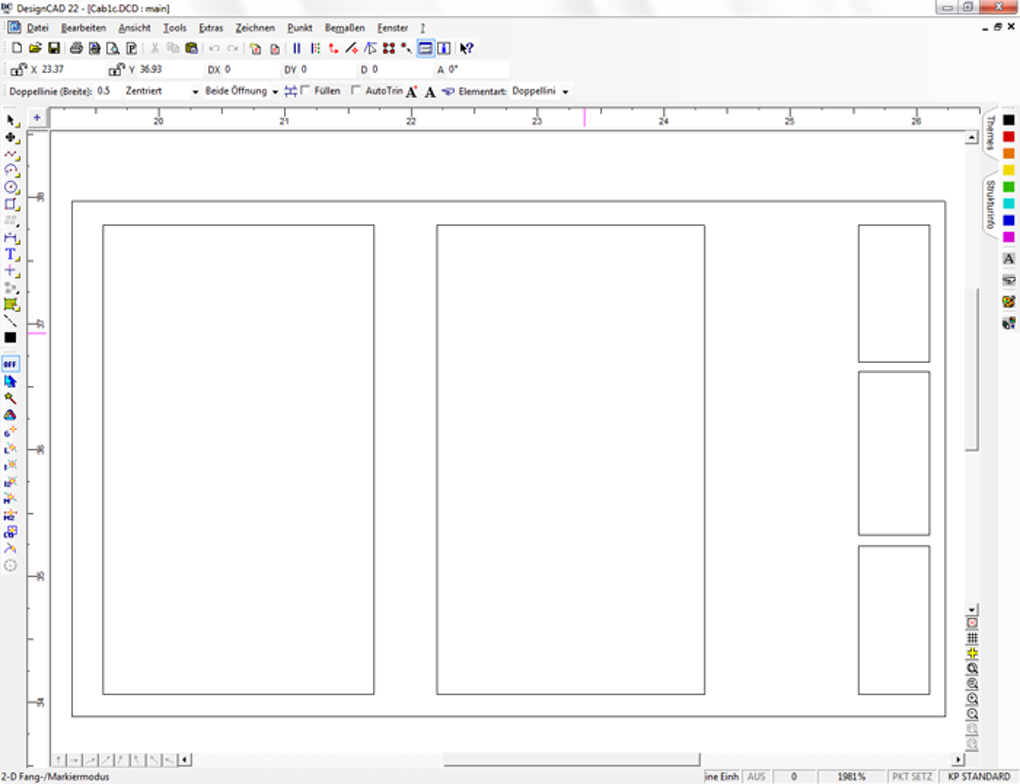Enable the Füllen checkbox
Image resolution: width=1020 pixels, height=784 pixels.
(x=303, y=88)
